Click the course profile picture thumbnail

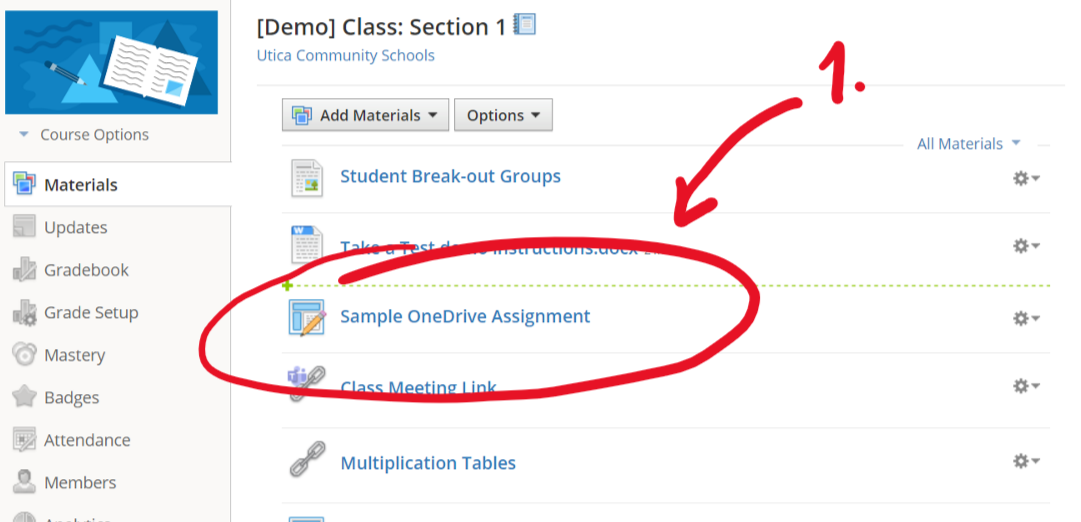point(110,62)
